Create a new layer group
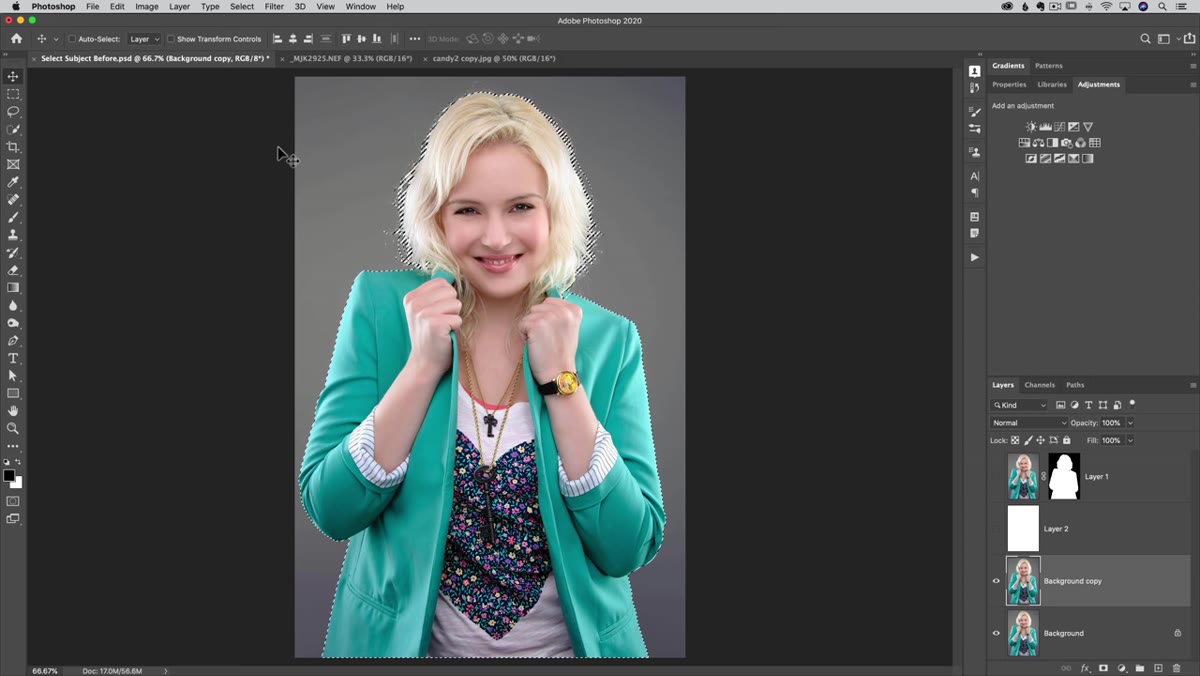1200x676 pixels. pyautogui.click(x=1140, y=668)
